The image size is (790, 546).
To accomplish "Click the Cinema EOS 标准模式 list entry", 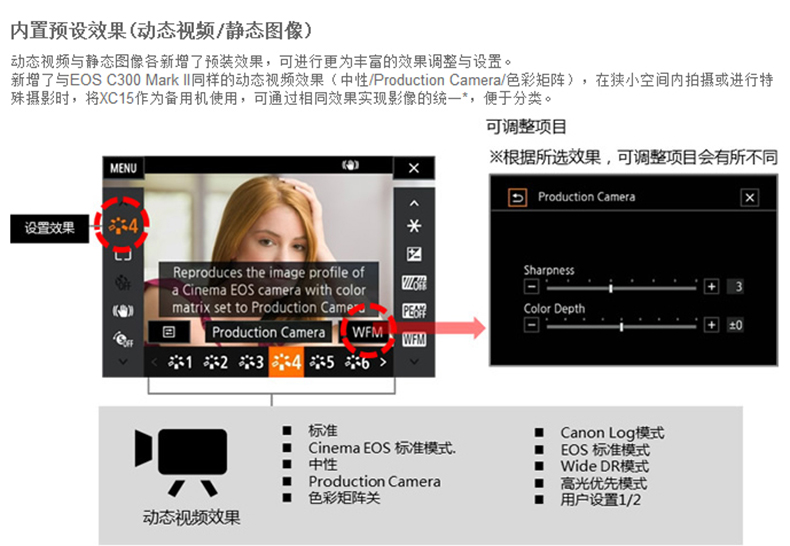I will (382, 448).
